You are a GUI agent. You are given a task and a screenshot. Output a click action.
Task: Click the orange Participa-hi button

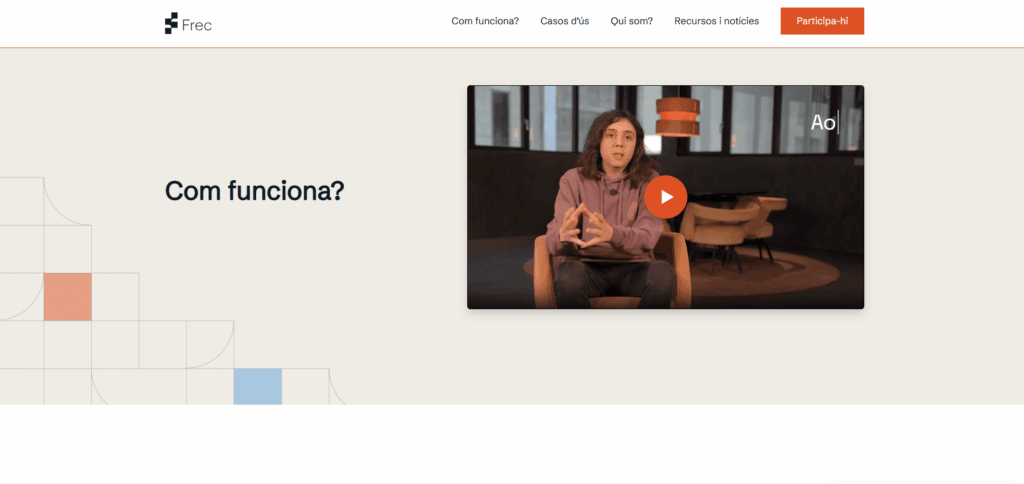822,21
